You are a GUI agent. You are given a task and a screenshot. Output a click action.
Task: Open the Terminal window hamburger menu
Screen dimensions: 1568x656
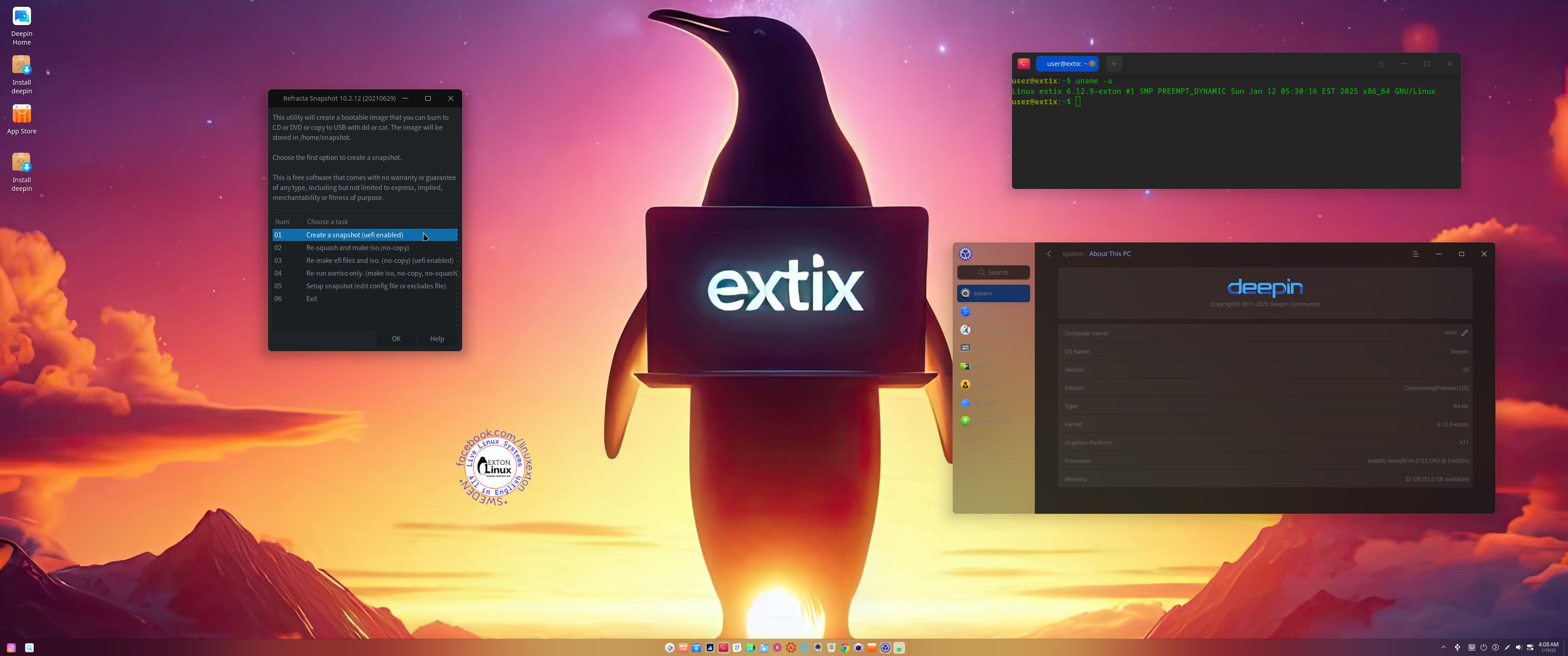click(1381, 64)
